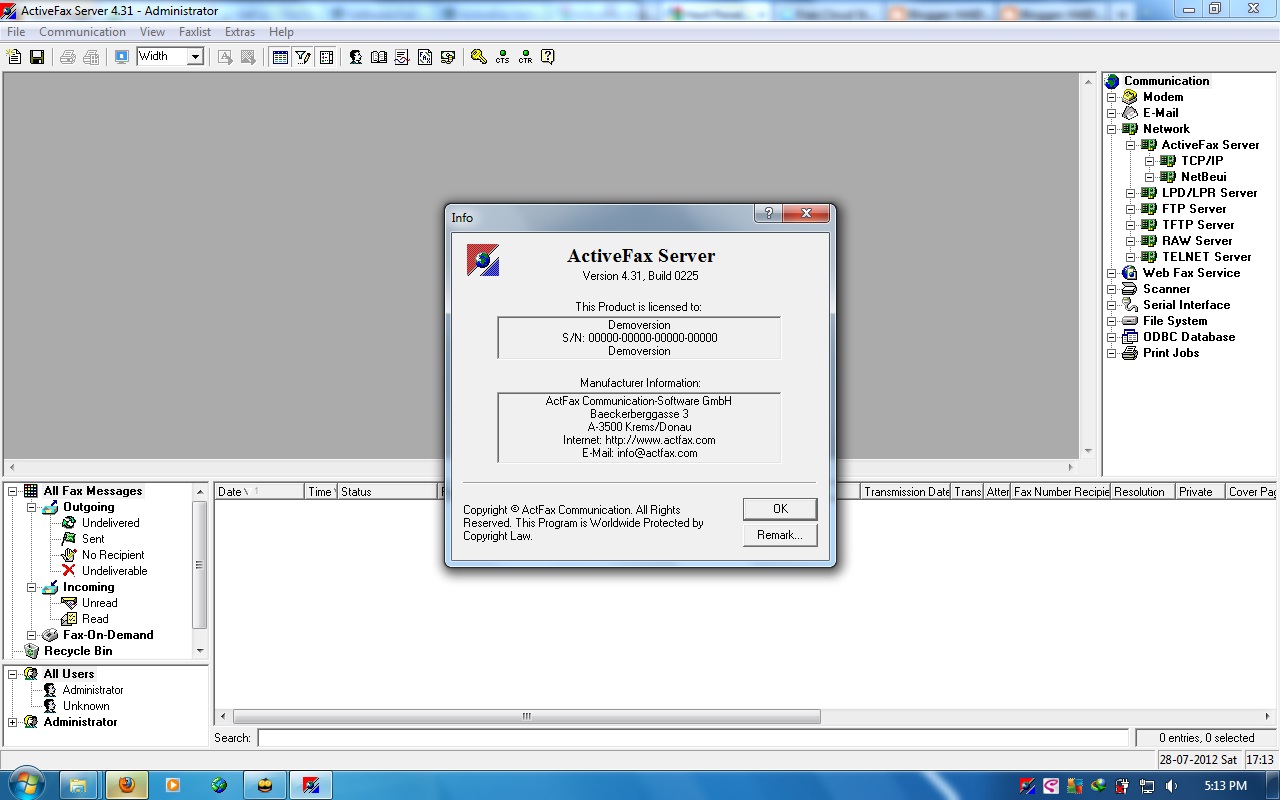Screen dimensions: 1280x800
Task: Collapse the All Fax Messages tree node
Action: [x=13, y=491]
